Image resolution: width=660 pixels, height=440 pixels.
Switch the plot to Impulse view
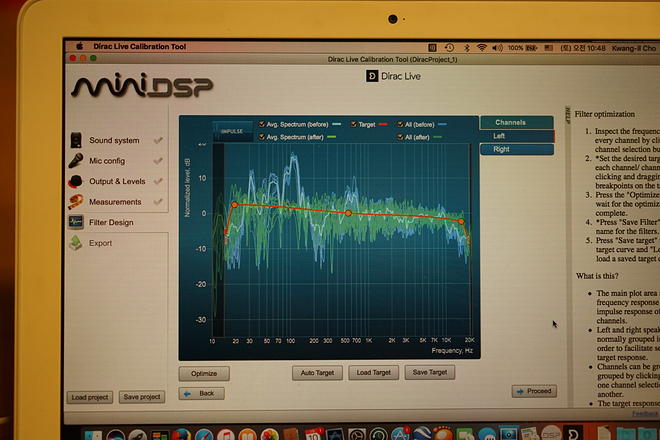click(x=232, y=131)
